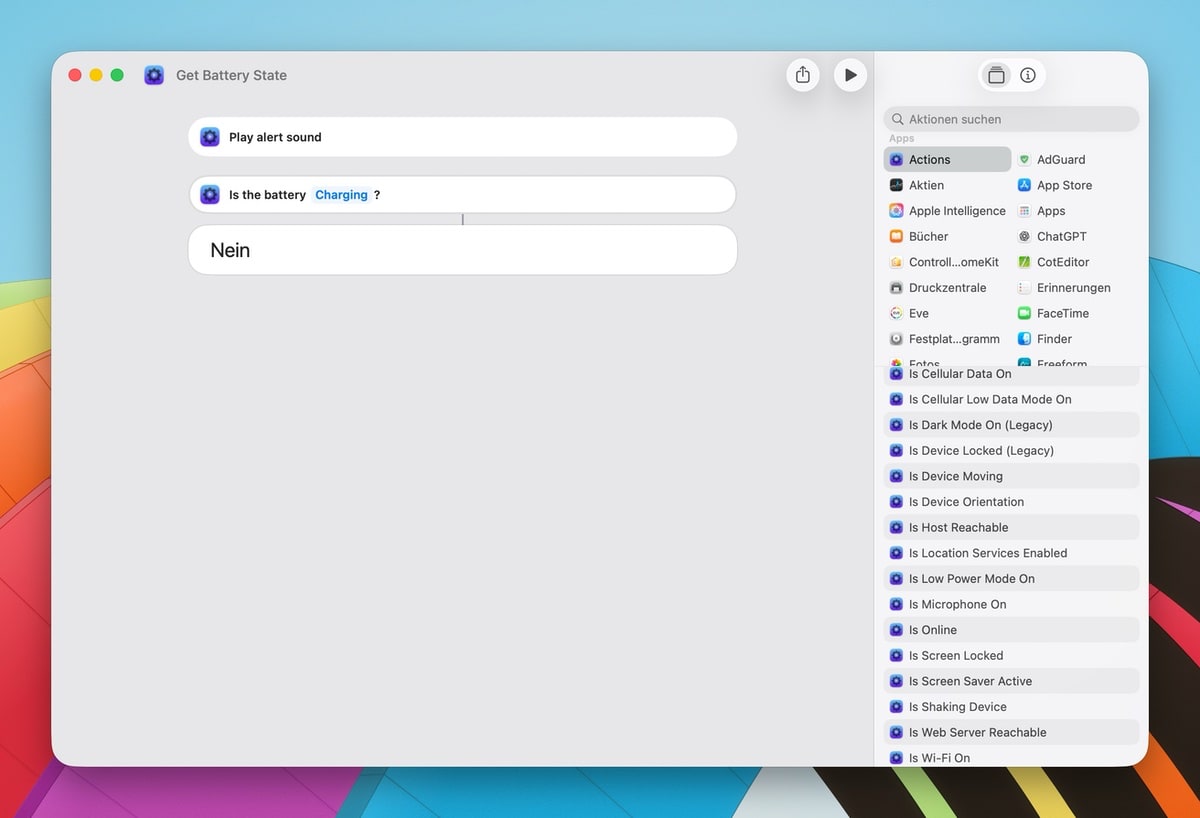Click the Aktionen suchen search field
1200x818 pixels.
coord(1010,118)
